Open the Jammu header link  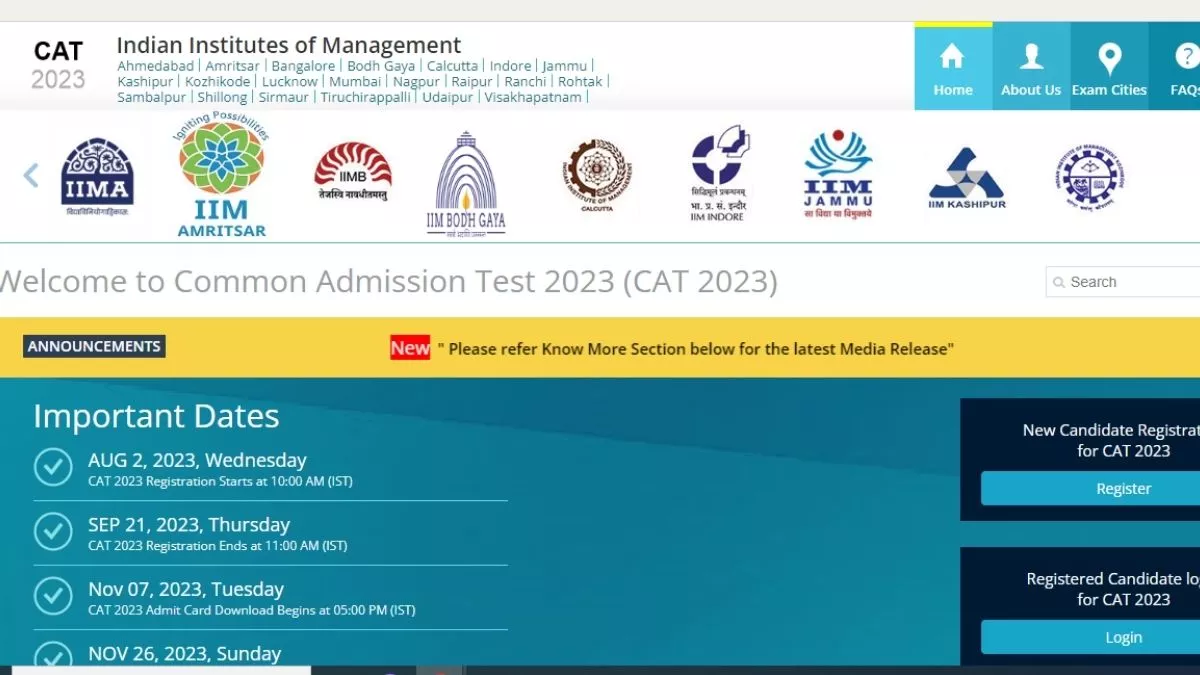tap(565, 66)
